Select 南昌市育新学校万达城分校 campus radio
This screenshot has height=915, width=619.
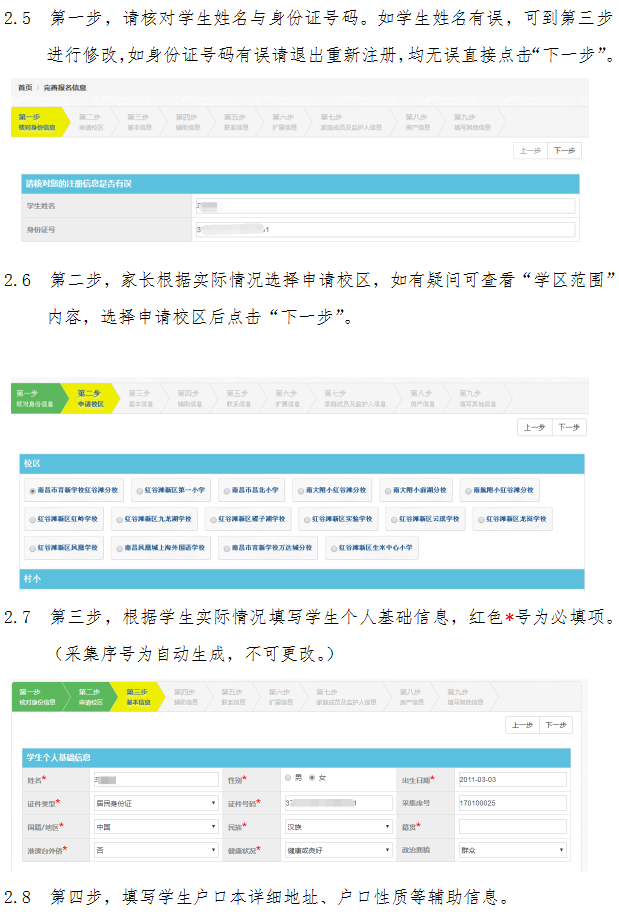click(227, 549)
